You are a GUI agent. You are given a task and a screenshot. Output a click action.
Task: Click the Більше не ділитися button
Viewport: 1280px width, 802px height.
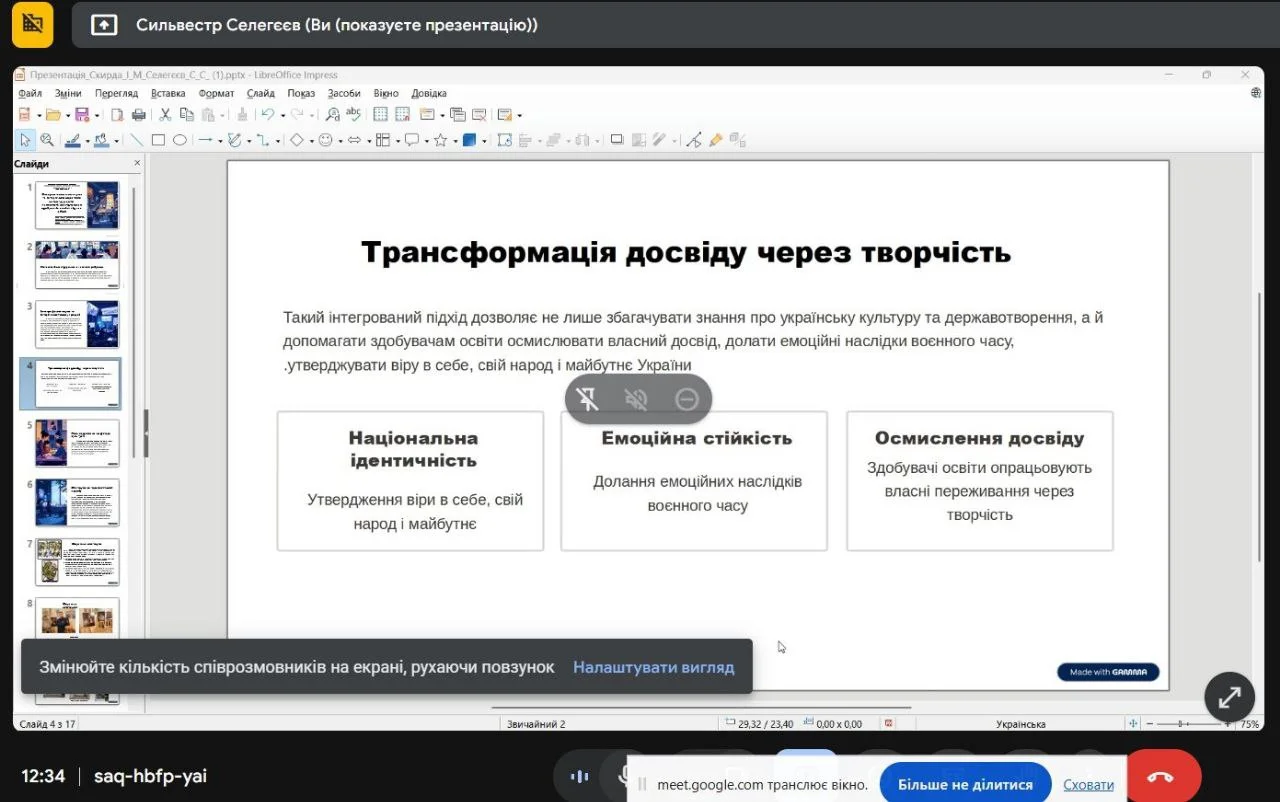(x=964, y=784)
